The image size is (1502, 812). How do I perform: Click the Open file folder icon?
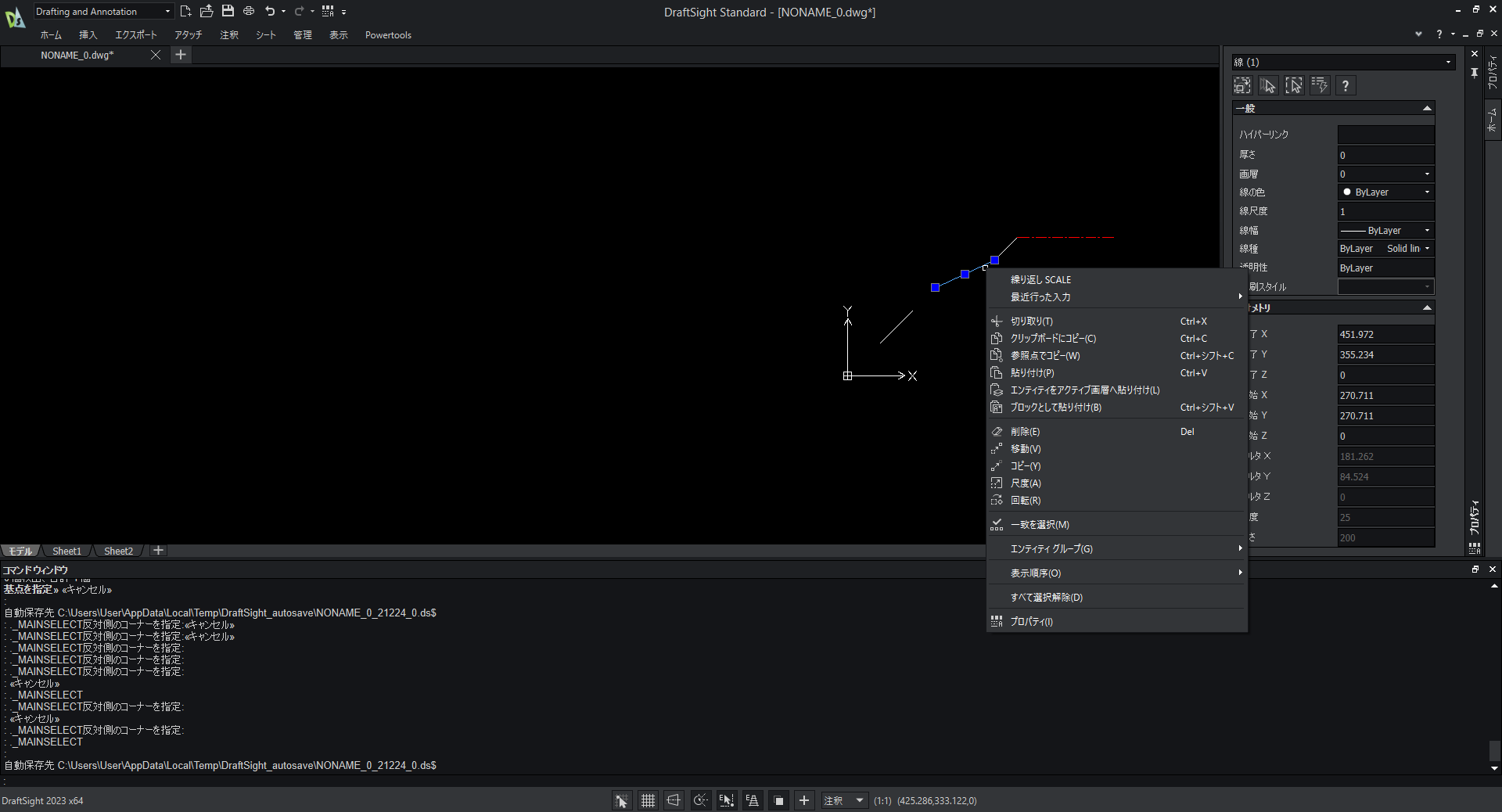(x=207, y=11)
